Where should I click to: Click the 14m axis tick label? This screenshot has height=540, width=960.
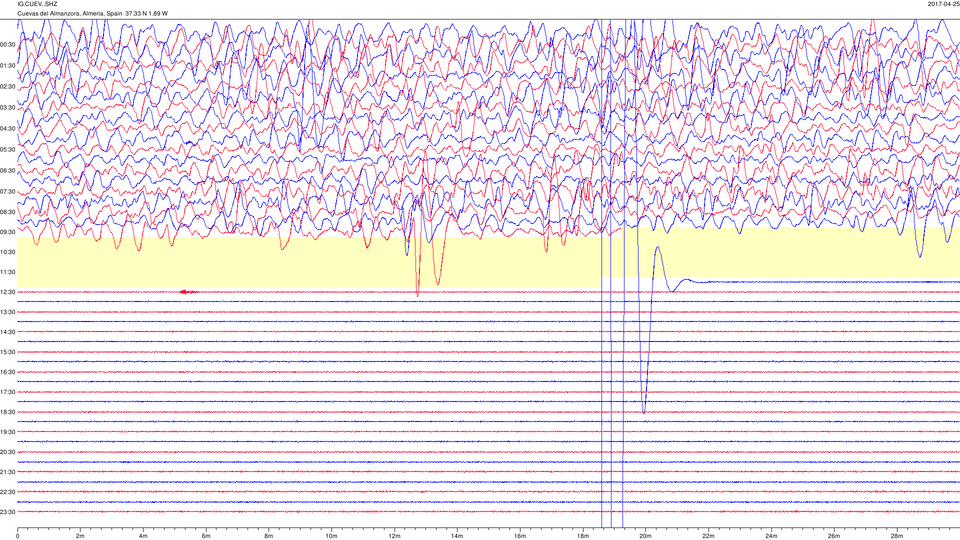tap(457, 536)
